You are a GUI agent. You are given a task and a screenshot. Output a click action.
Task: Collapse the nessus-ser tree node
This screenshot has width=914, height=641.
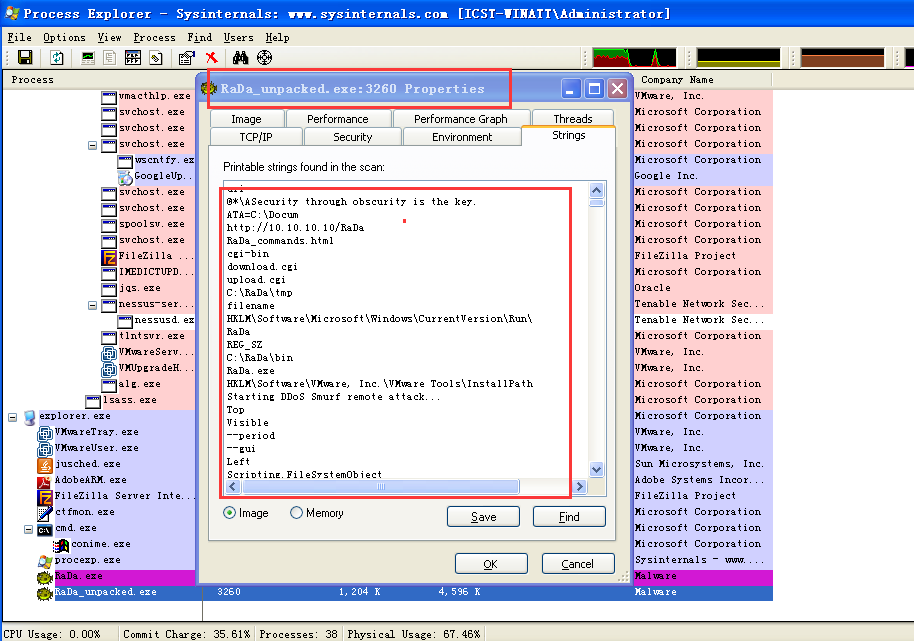[93, 305]
